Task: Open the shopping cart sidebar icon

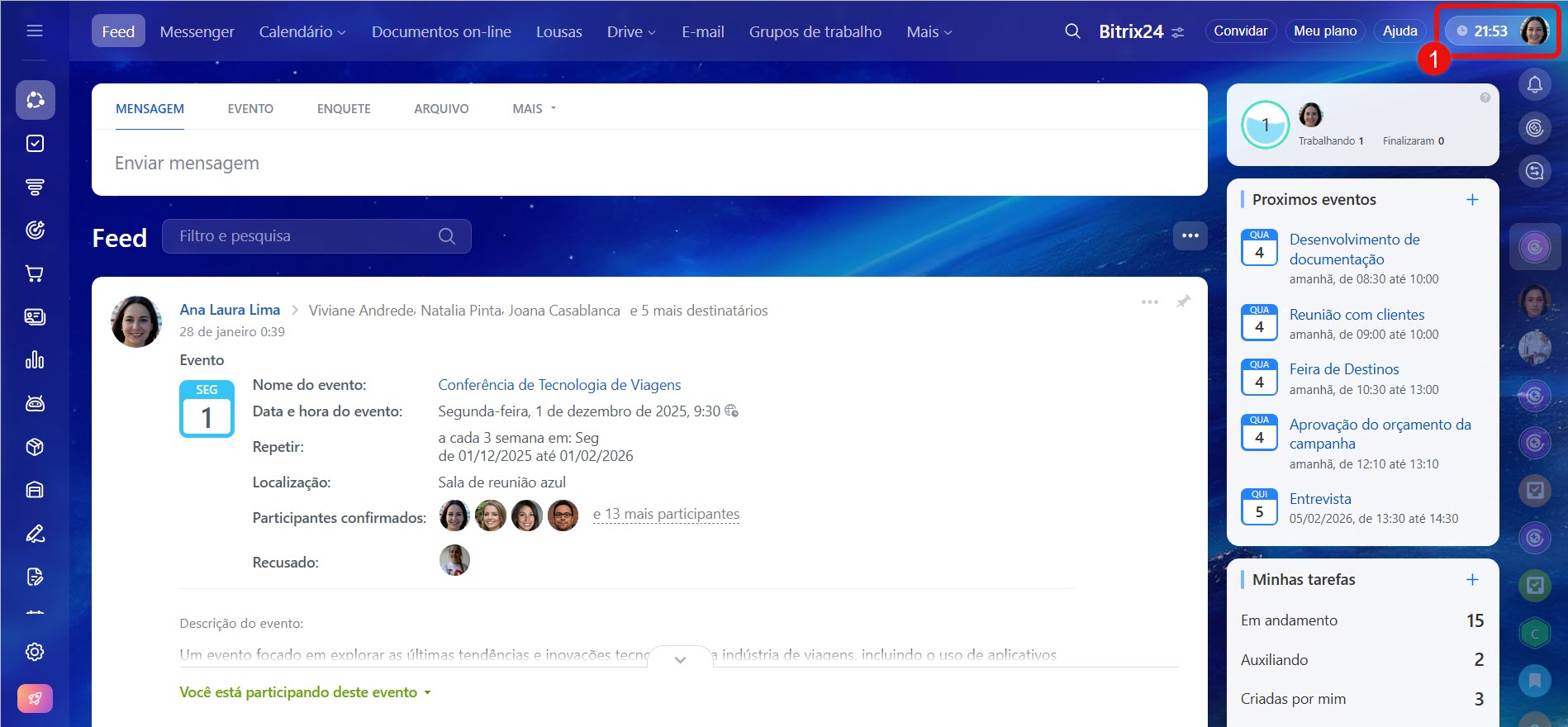Action: tap(35, 273)
